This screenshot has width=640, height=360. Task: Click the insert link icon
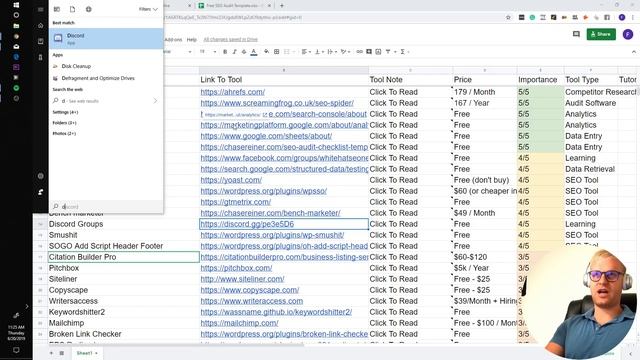360,52
